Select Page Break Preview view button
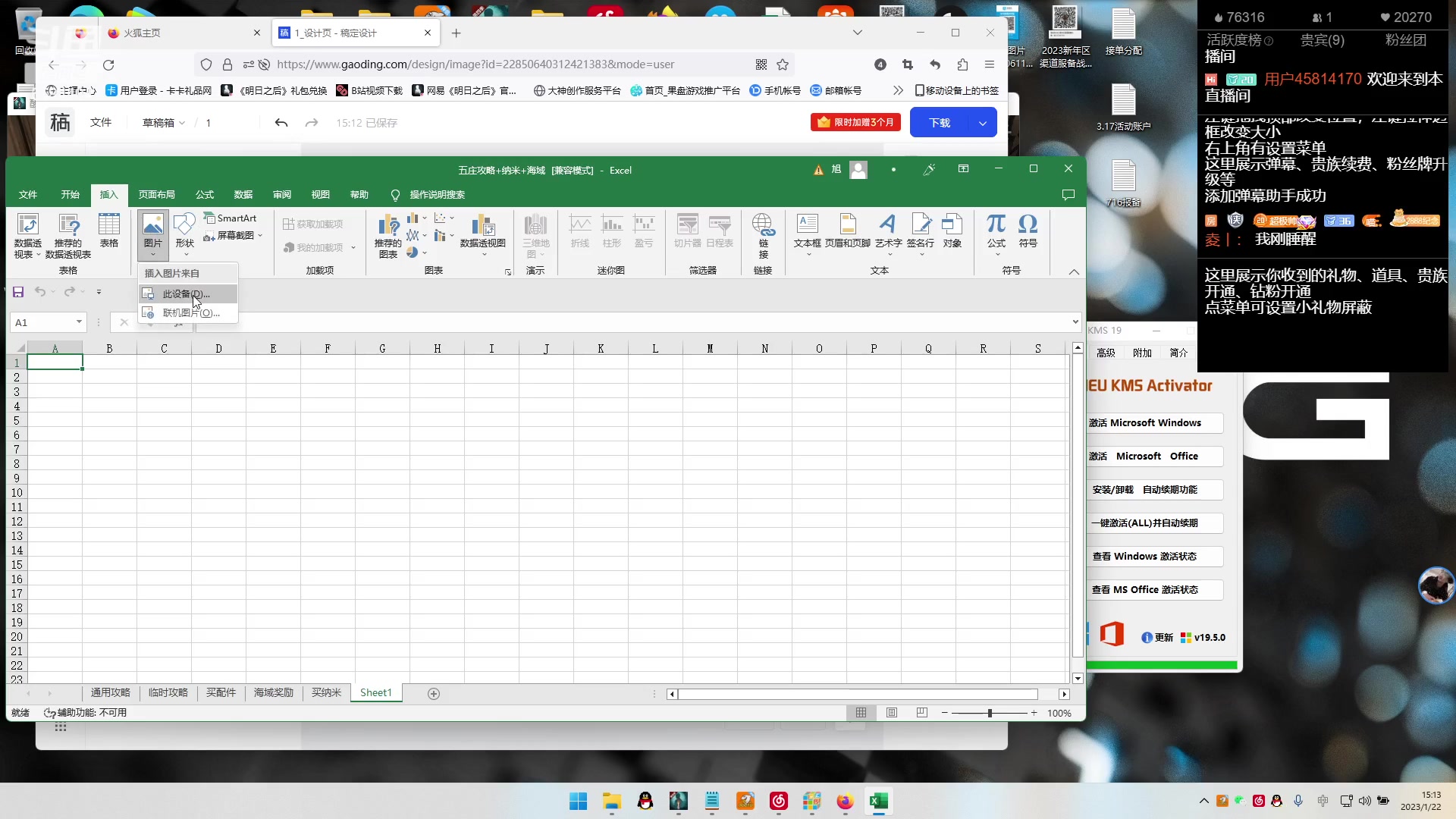This screenshot has height=819, width=1456. [x=921, y=713]
